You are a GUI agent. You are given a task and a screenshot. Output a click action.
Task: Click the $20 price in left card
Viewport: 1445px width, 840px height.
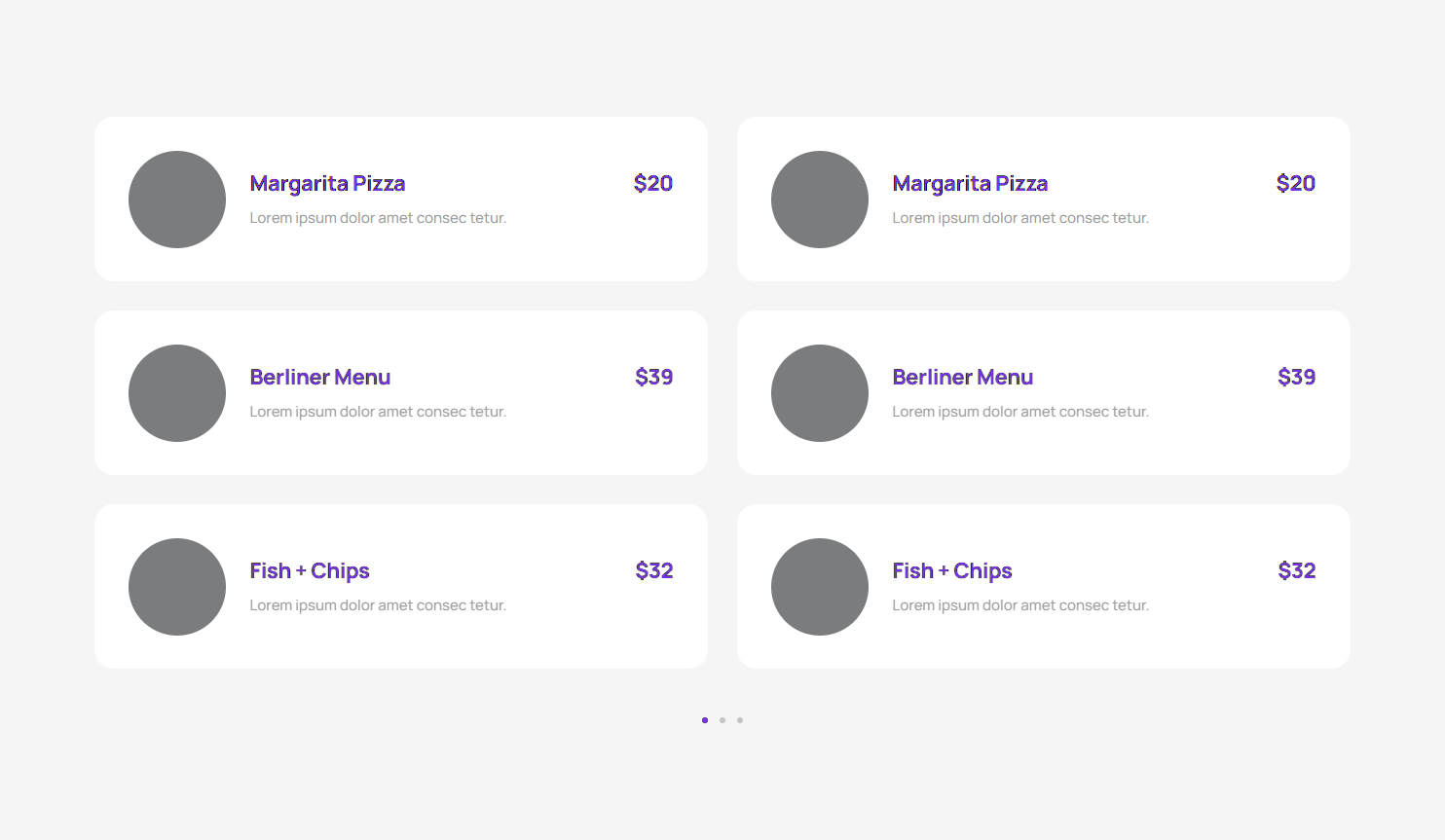653,184
